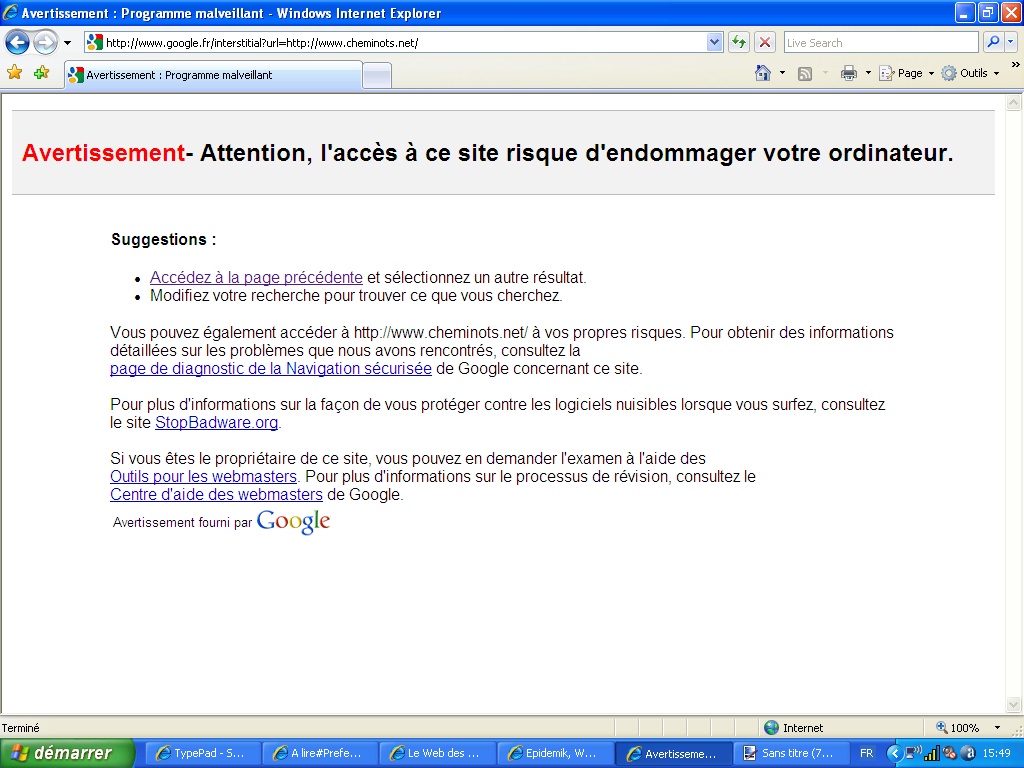Expand the zoom level 100% dropdown
The image size is (1024, 768).
point(997,728)
